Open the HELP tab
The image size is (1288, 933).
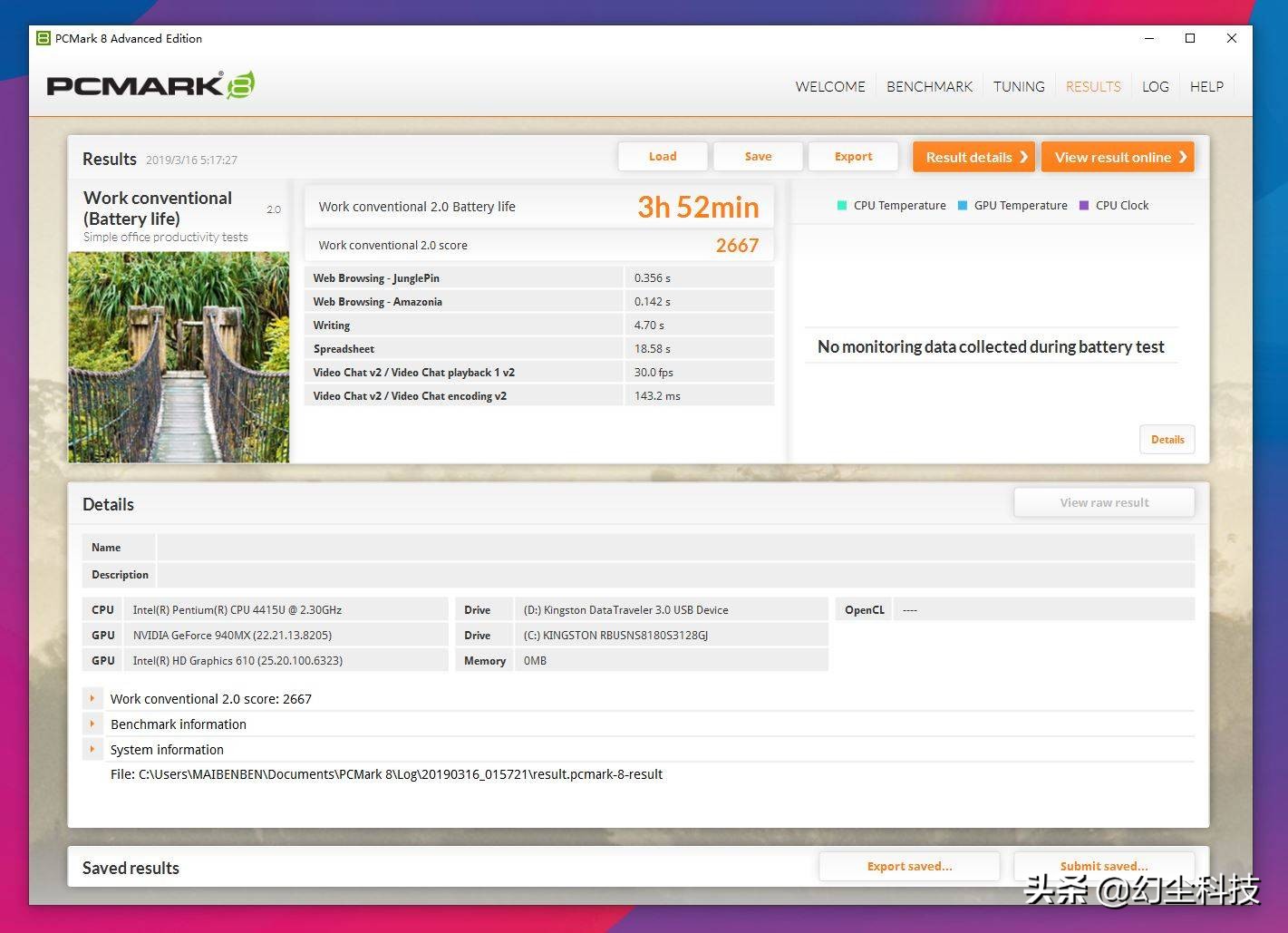point(1206,86)
